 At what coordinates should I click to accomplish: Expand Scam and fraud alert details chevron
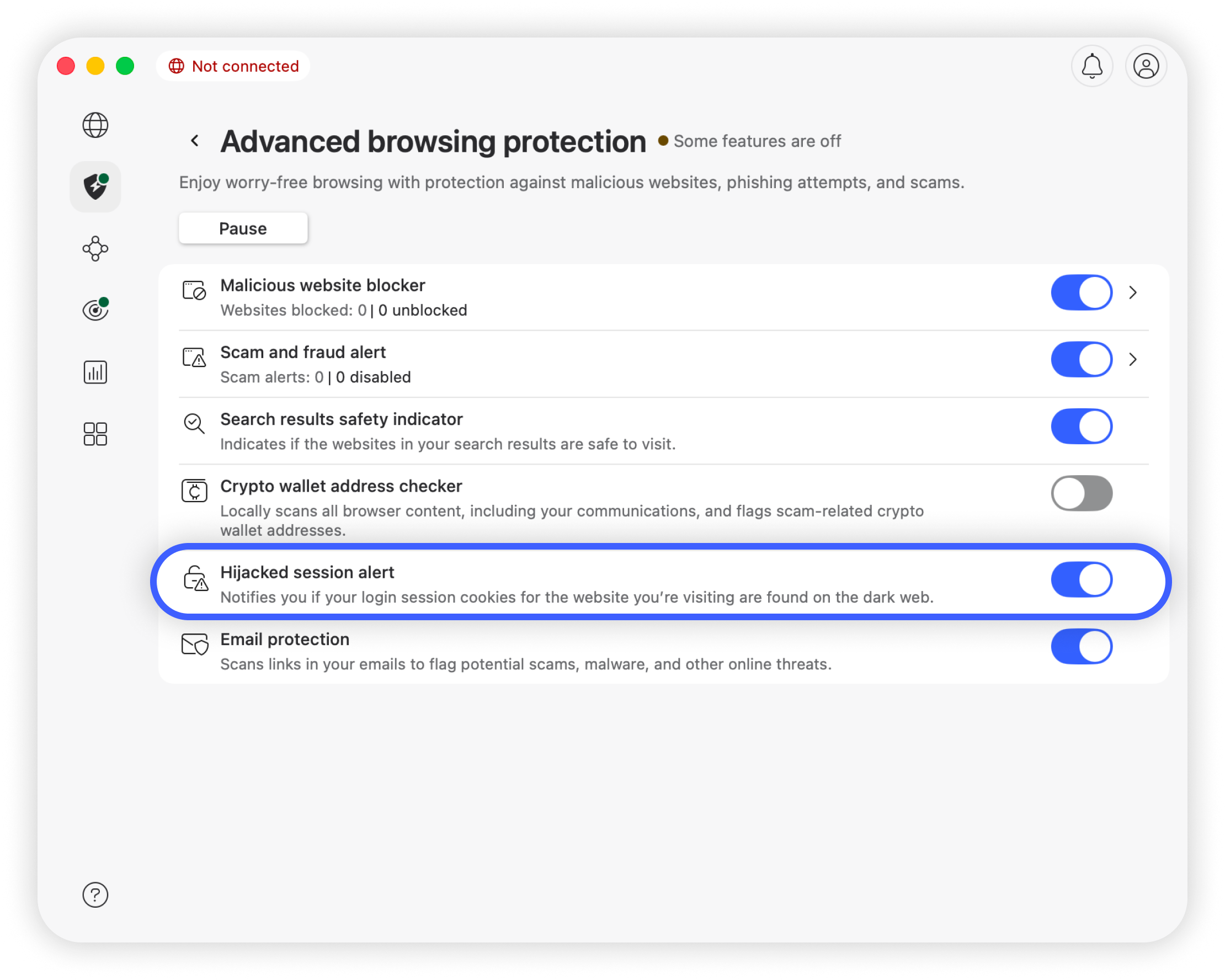(1133, 360)
